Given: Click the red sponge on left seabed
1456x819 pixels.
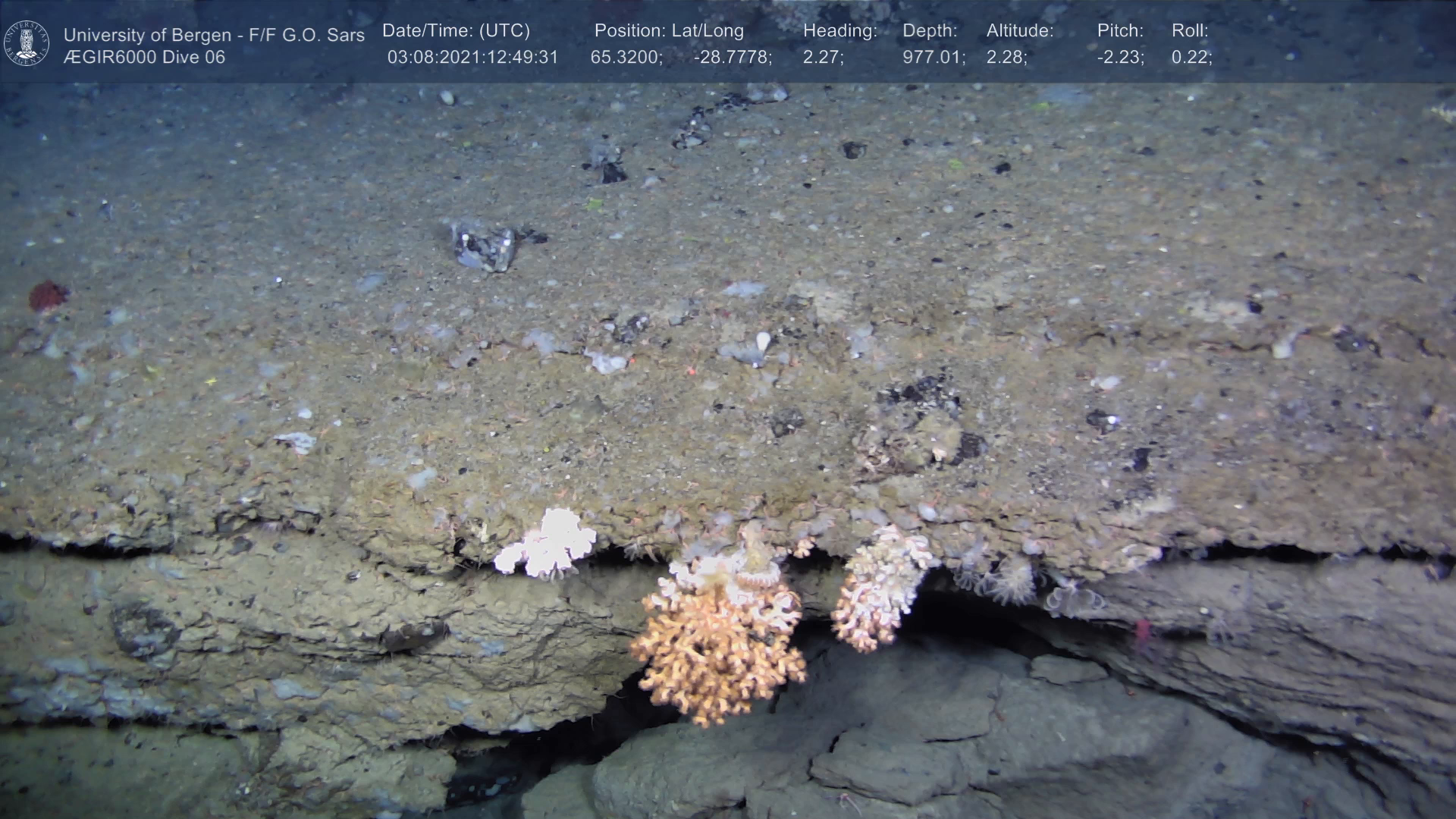Looking at the screenshot, I should pos(48,296).
